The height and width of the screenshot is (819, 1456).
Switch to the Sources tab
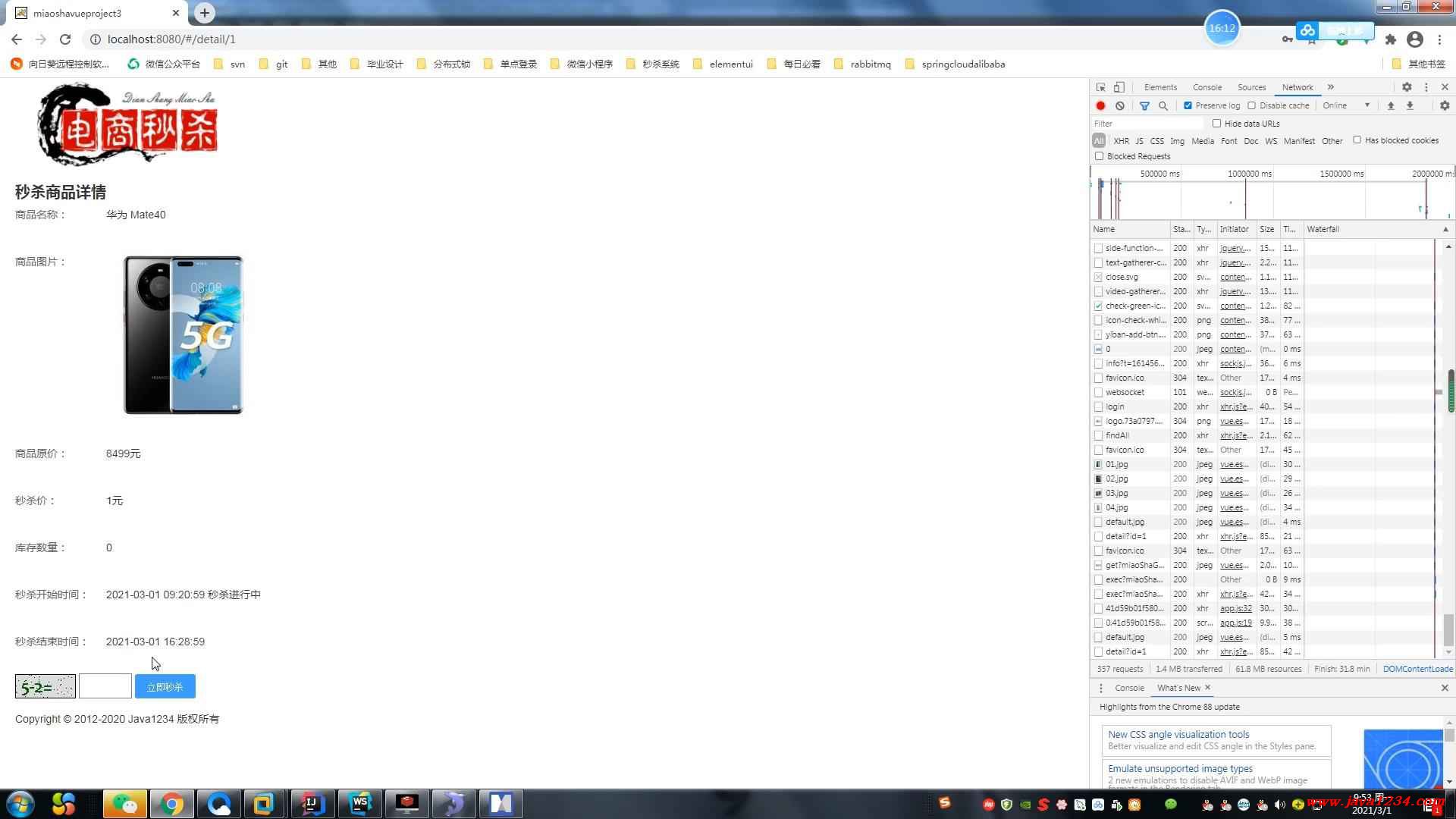(1252, 87)
